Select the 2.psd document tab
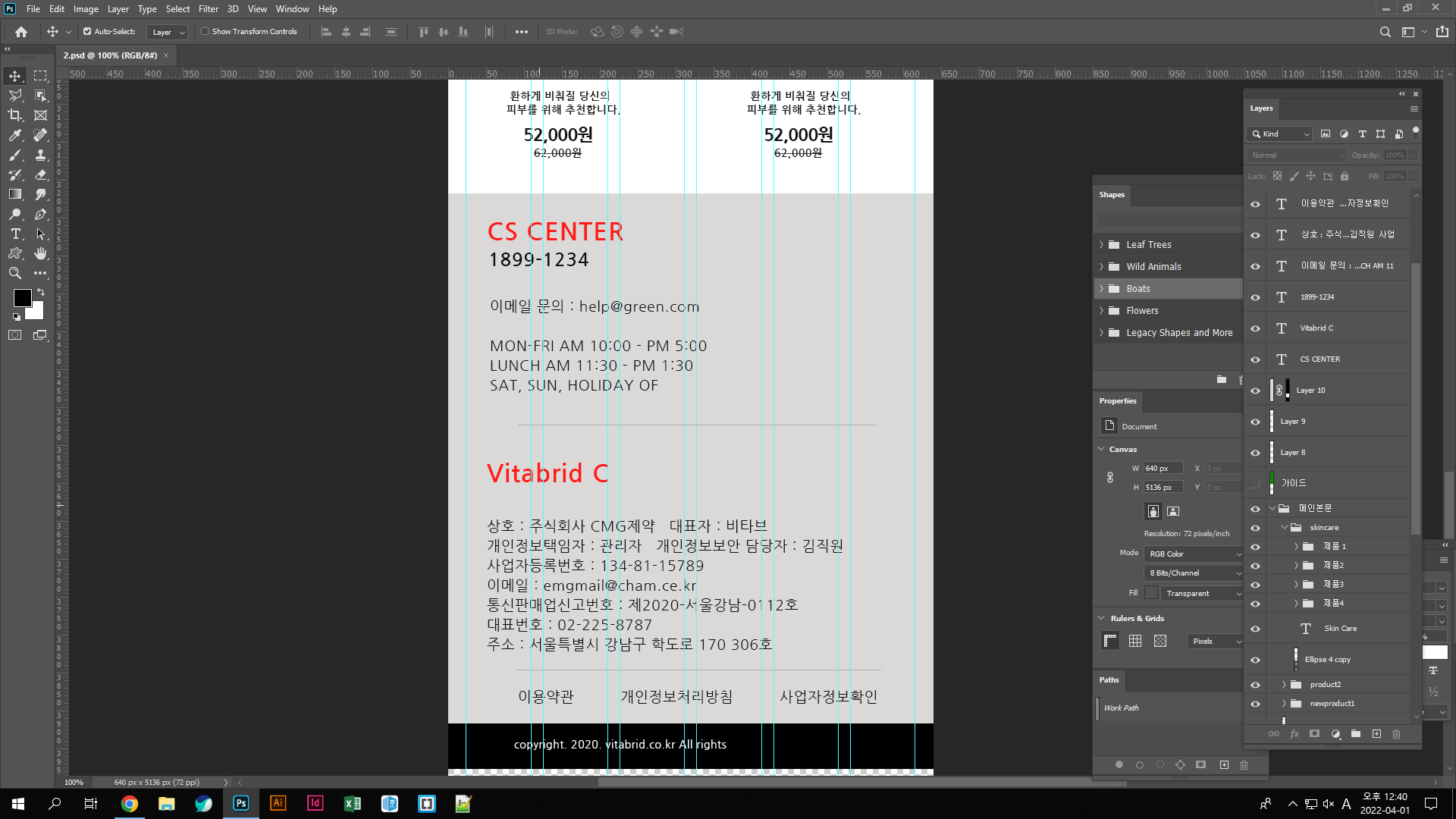1456x819 pixels. click(110, 55)
